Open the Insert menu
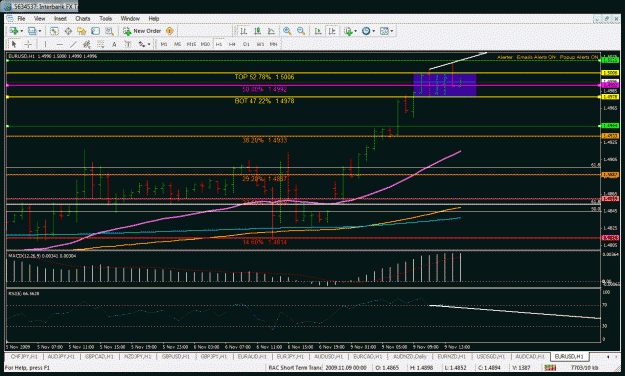 [60, 18]
